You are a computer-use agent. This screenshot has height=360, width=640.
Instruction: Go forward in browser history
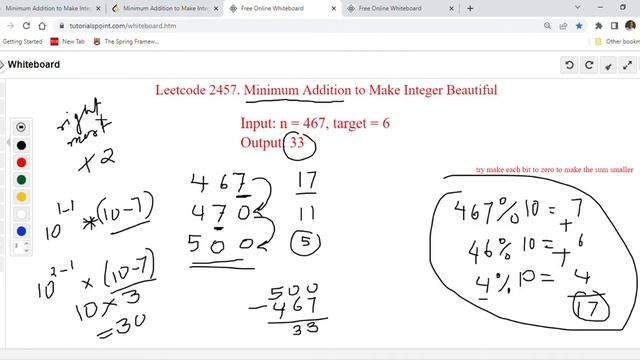[11, 26]
